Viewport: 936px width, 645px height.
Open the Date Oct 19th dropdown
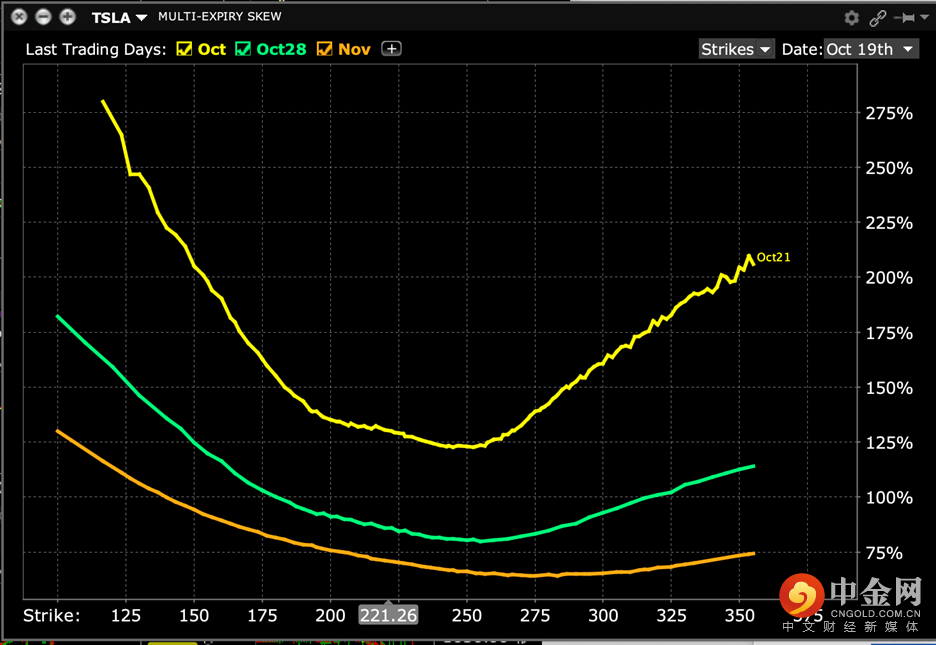[x=870, y=49]
